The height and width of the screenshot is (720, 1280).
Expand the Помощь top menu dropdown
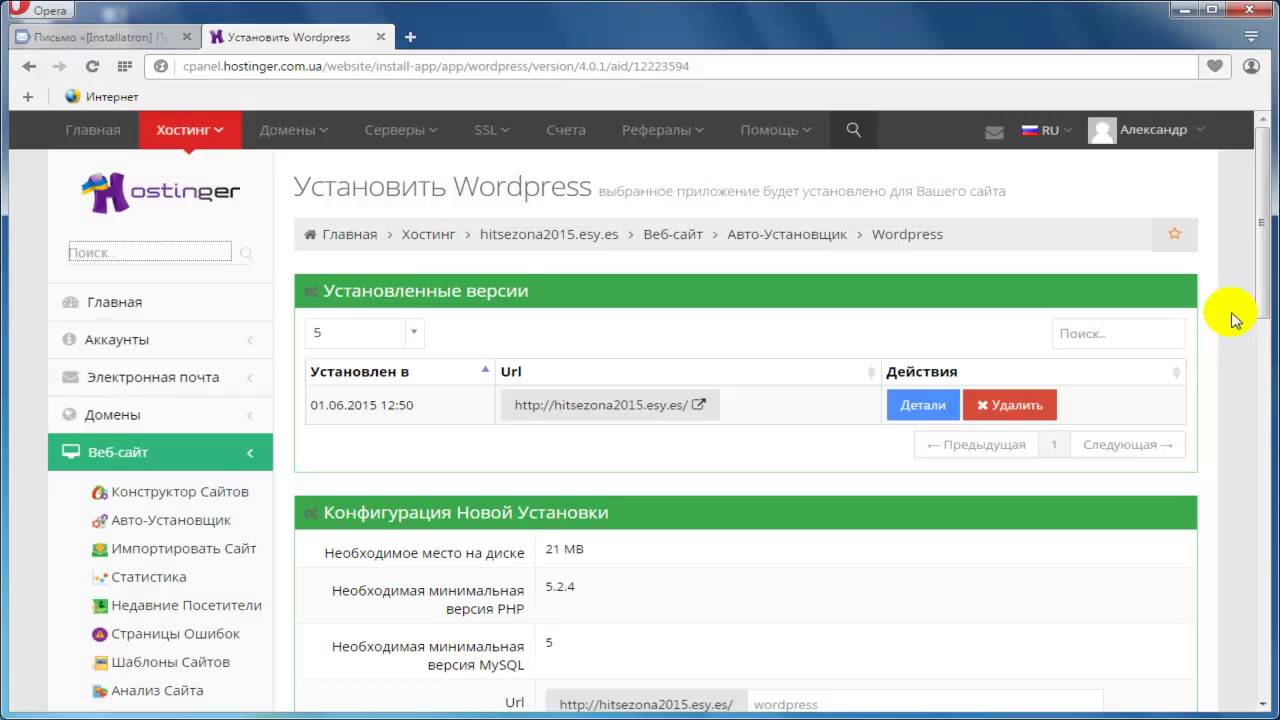click(776, 130)
